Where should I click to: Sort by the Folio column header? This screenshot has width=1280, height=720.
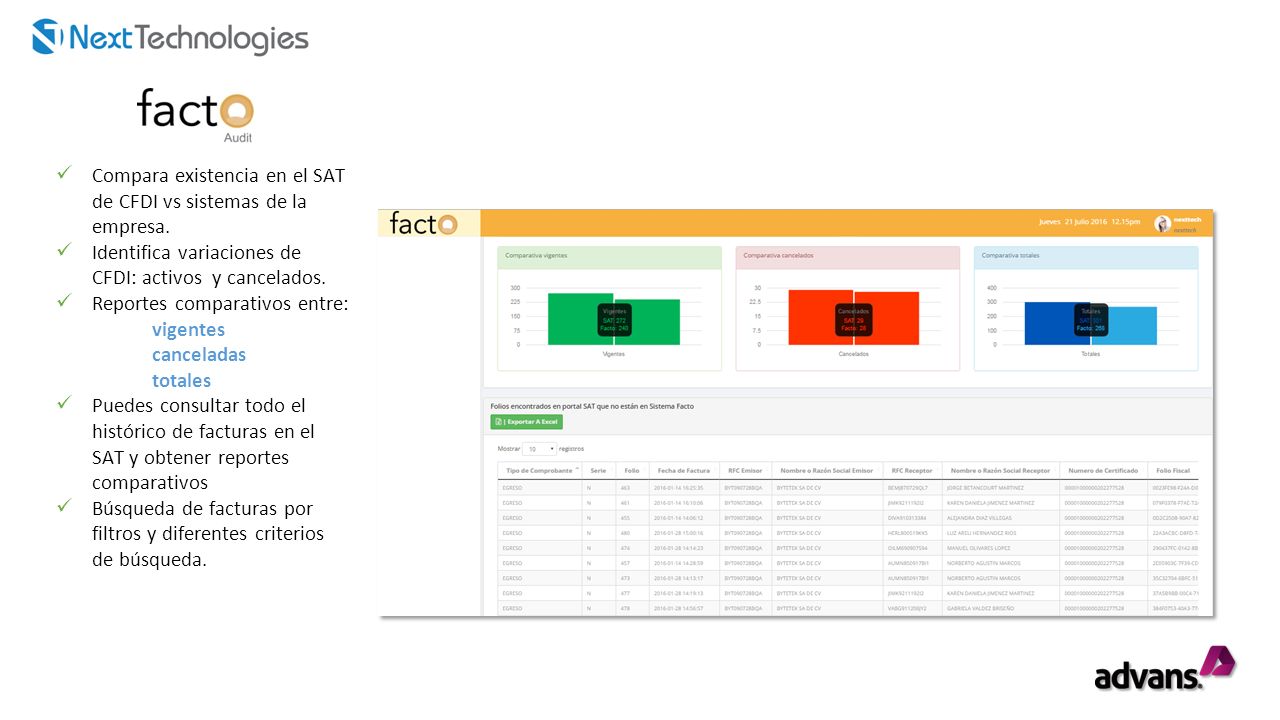(x=632, y=470)
